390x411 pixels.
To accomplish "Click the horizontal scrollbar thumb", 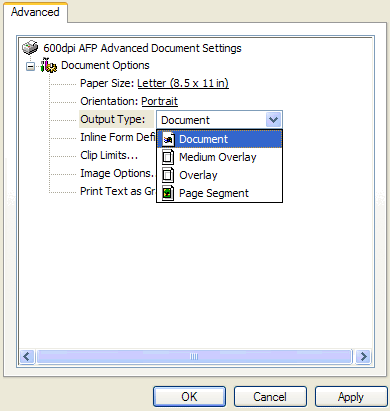I will [x=194, y=357].
